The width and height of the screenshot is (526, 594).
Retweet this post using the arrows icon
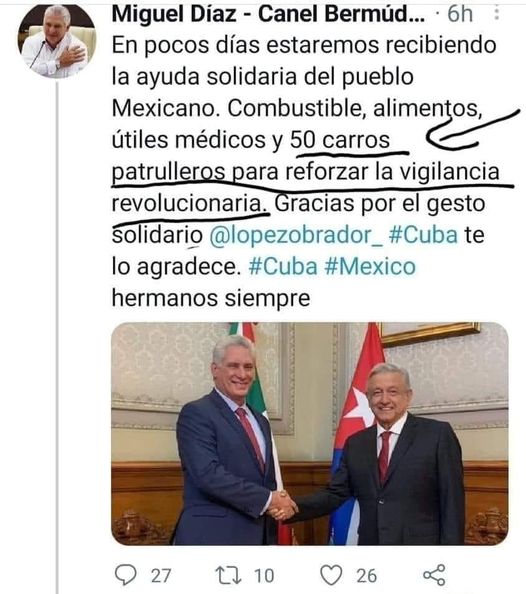(228, 575)
